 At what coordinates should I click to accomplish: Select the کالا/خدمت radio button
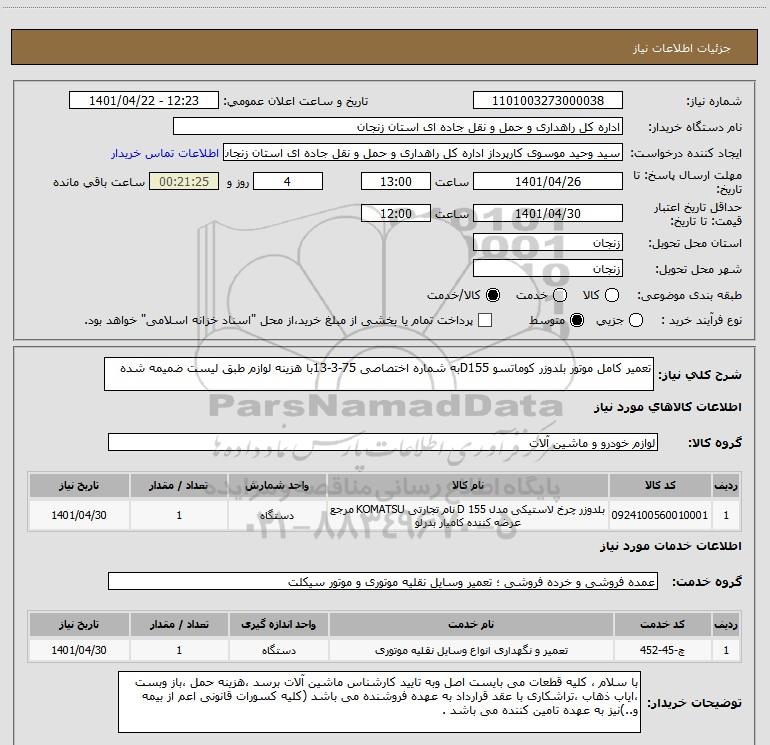[x=493, y=295]
